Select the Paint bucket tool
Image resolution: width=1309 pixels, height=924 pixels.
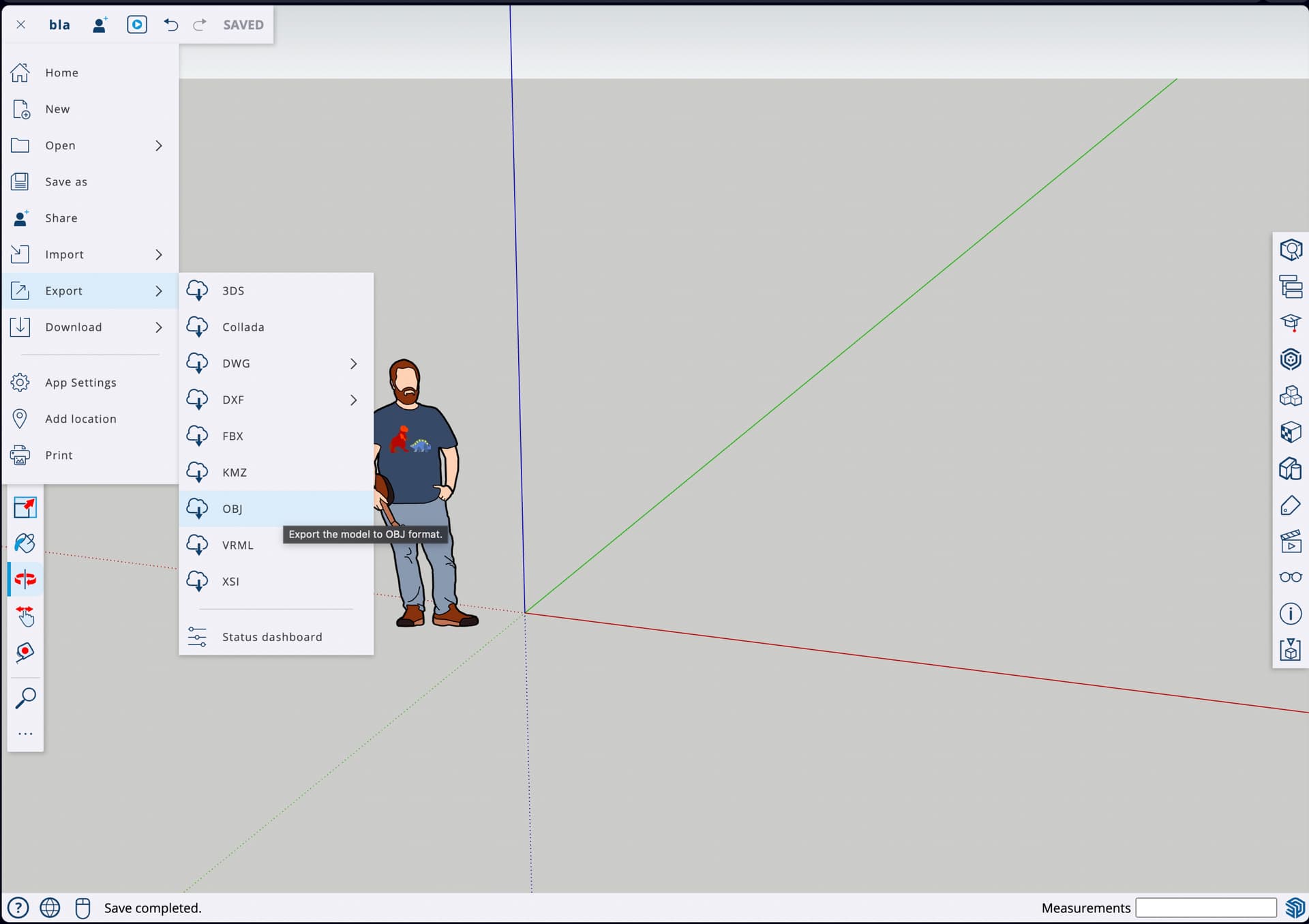click(x=25, y=543)
